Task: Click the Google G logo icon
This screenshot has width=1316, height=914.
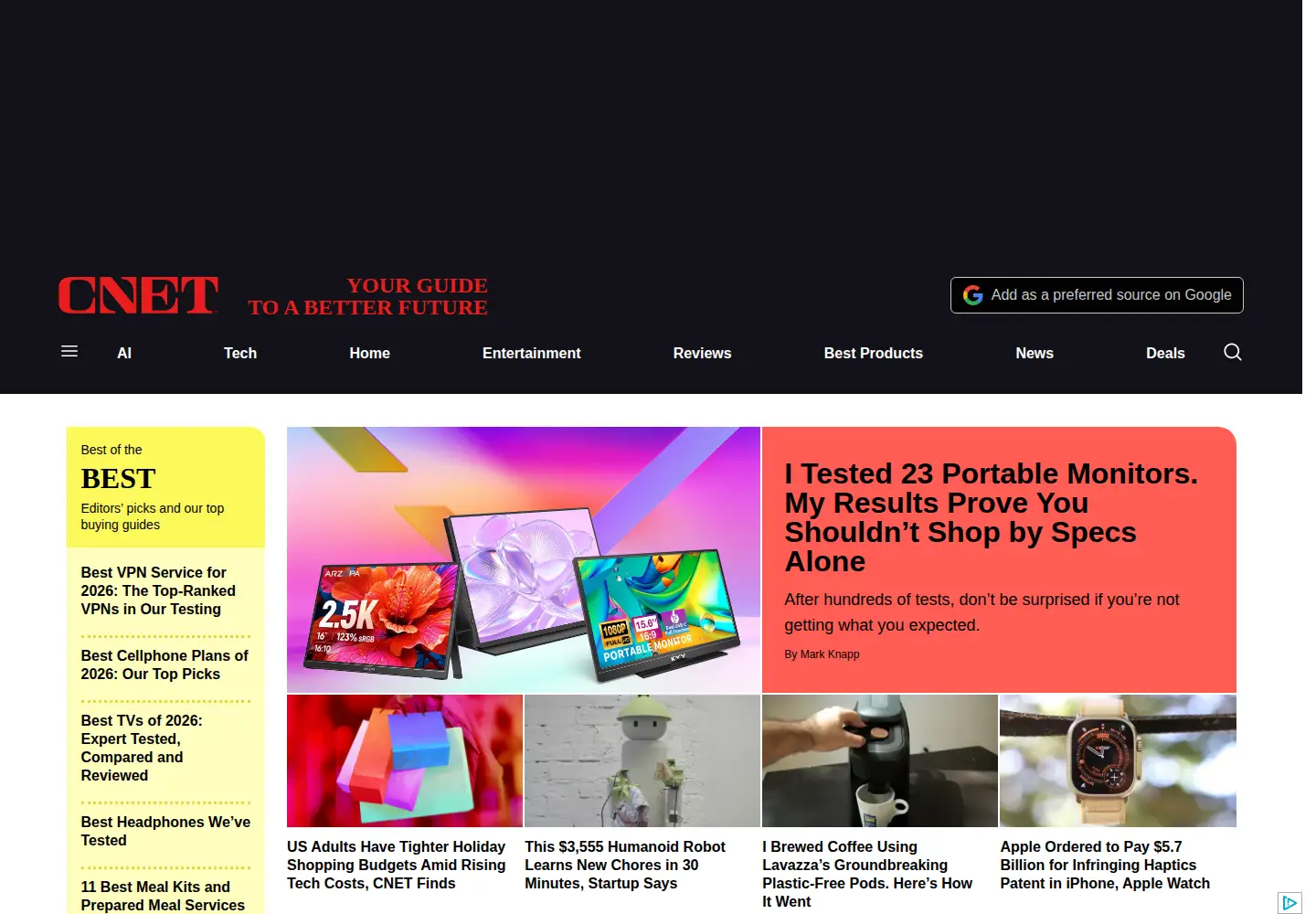Action: click(973, 295)
